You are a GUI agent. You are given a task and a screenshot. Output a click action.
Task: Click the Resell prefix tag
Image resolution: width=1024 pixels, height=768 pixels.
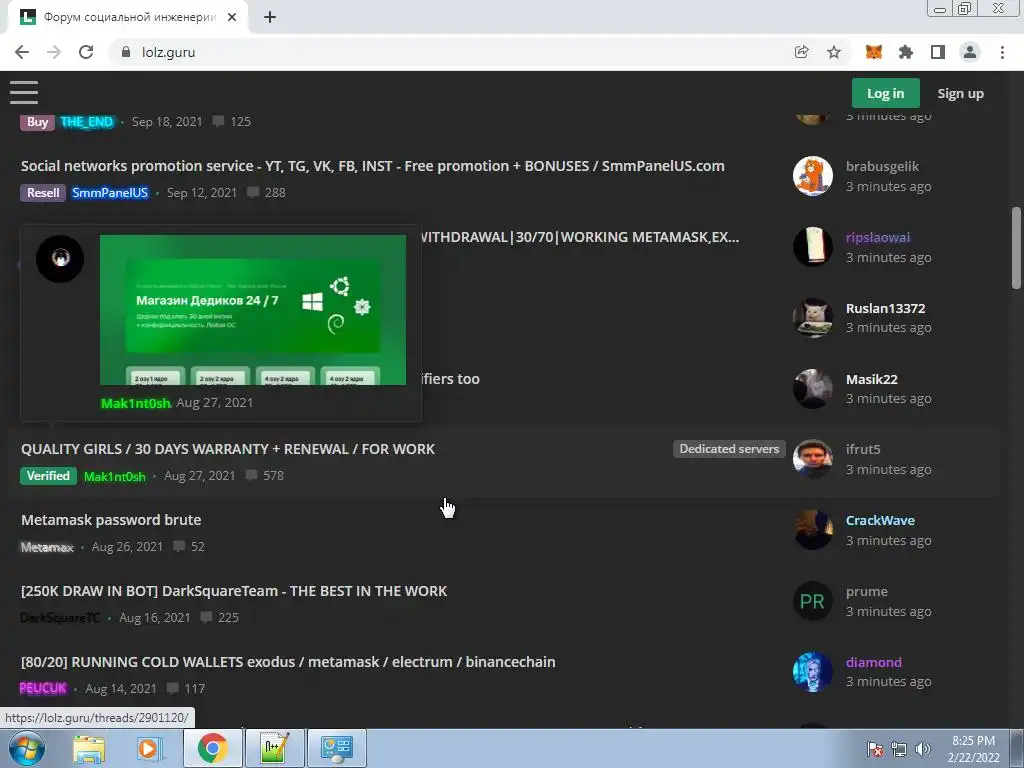pos(43,193)
